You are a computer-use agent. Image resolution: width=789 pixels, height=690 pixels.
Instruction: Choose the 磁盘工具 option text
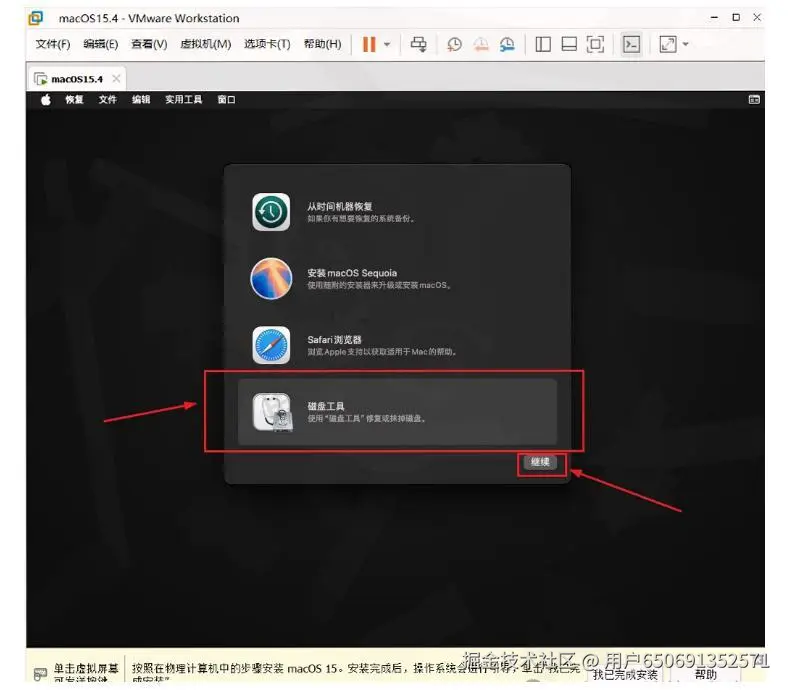click(326, 406)
